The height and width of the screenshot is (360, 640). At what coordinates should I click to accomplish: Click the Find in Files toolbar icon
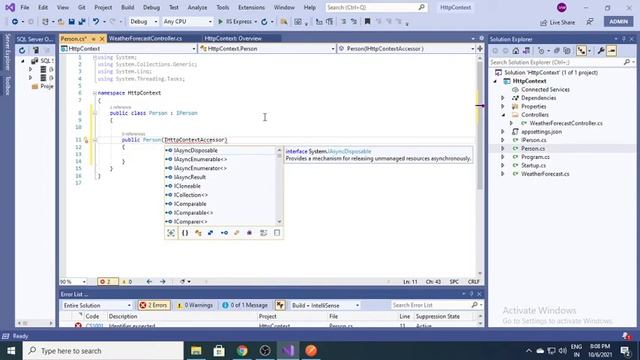284,22
